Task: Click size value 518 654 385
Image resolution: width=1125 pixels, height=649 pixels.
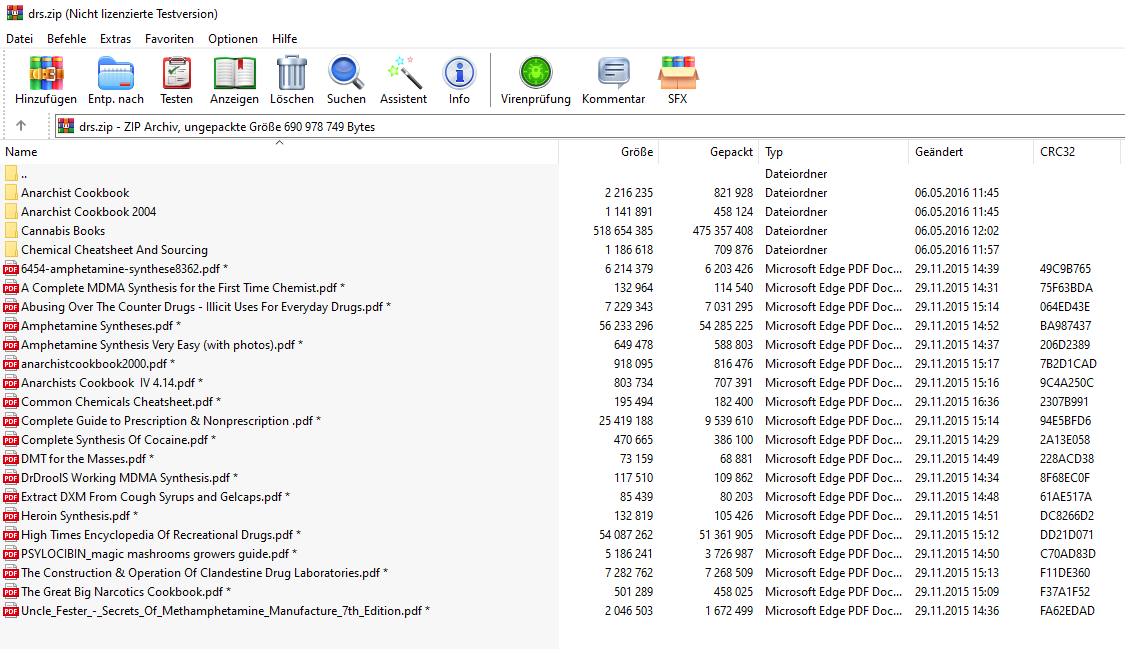Action: (x=623, y=231)
